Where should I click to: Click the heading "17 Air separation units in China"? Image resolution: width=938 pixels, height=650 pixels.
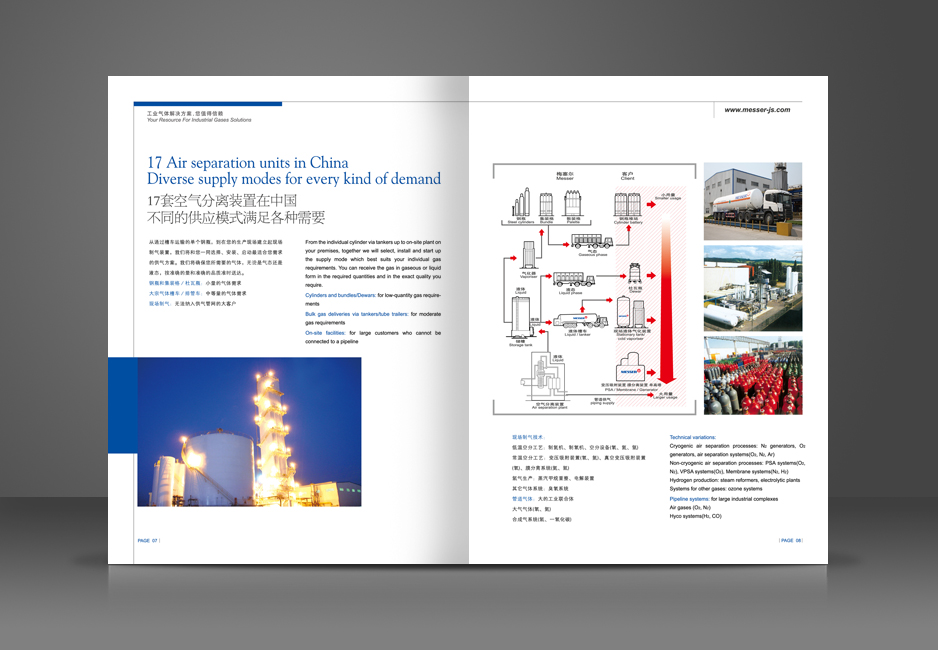(248, 163)
